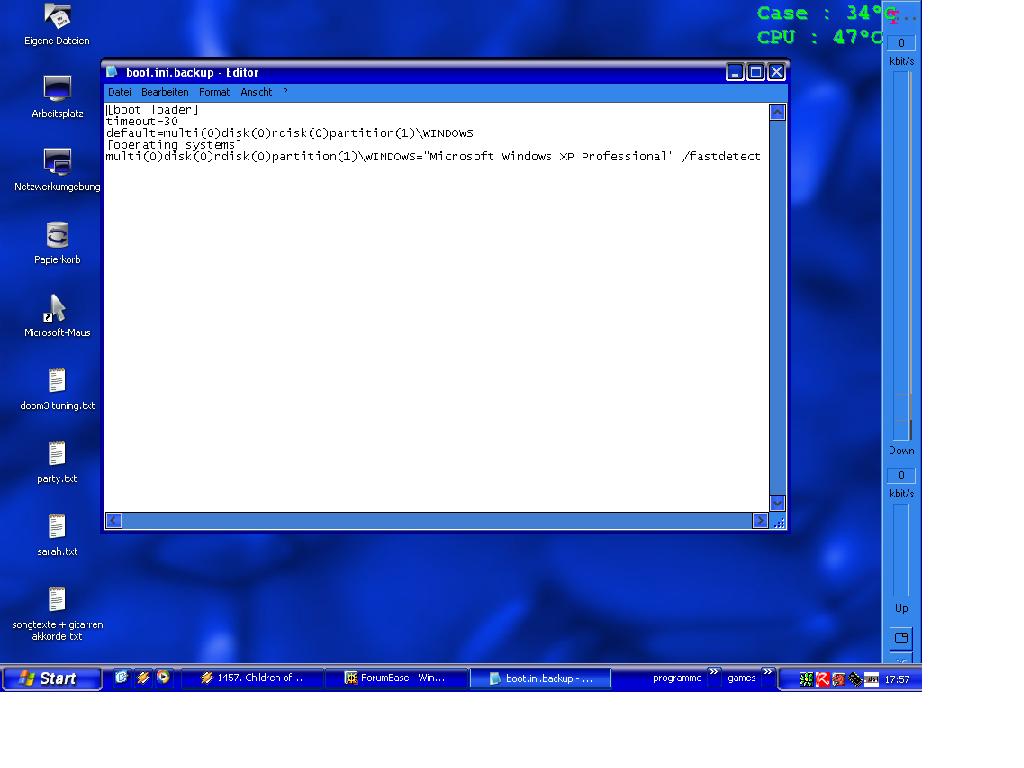
Task: Open the Start menu
Action: tap(52, 679)
